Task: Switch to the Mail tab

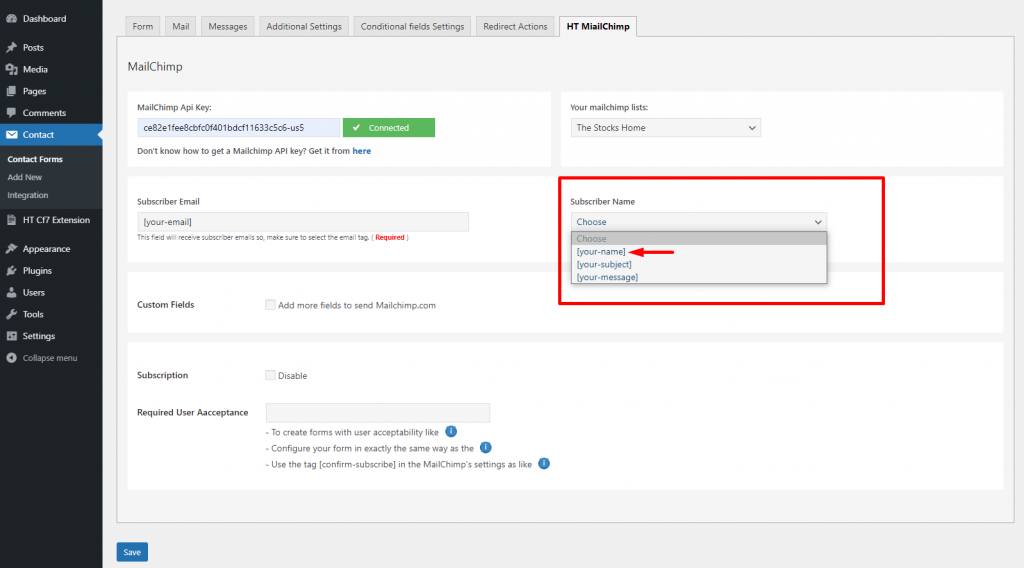Action: point(180,27)
